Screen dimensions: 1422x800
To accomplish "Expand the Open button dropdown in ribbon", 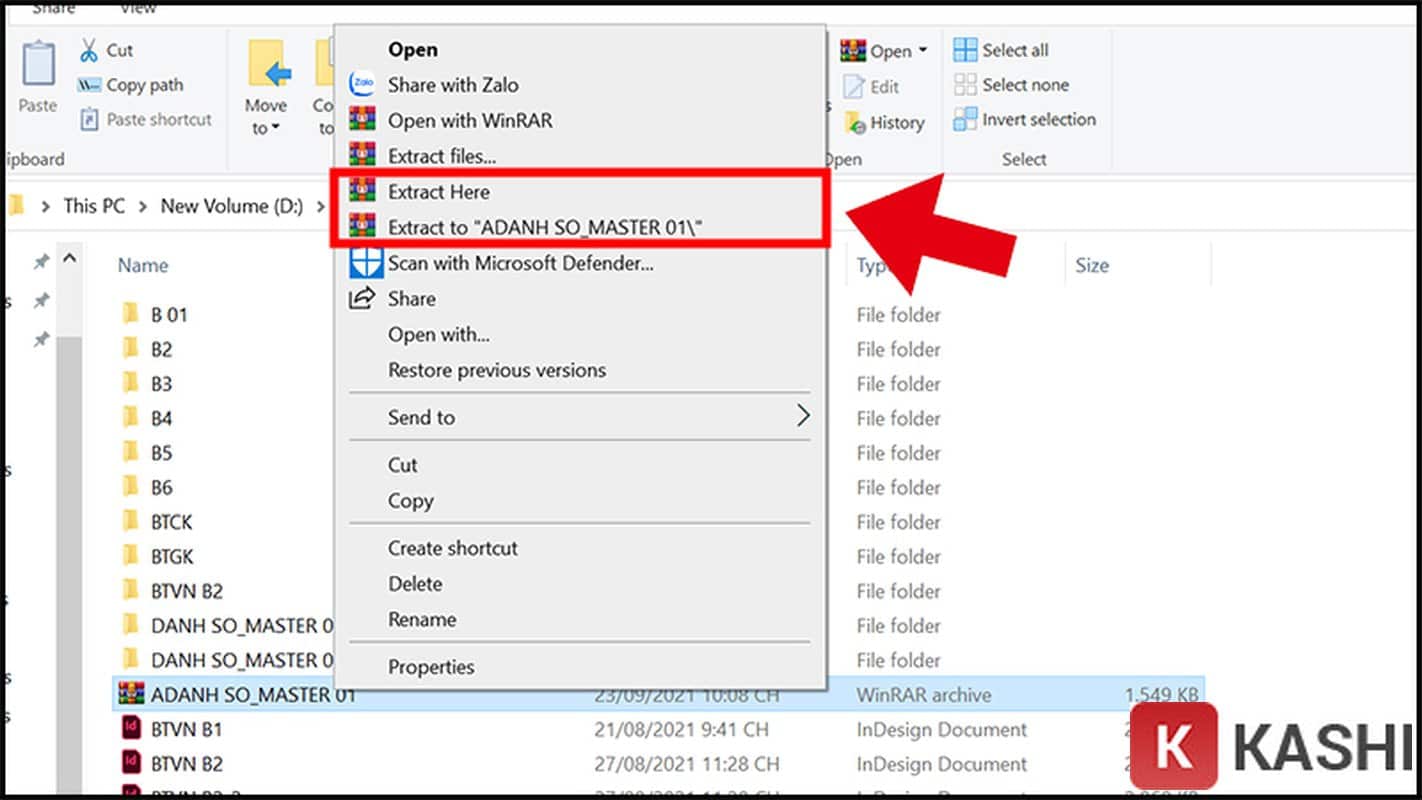I will pyautogui.click(x=922, y=50).
